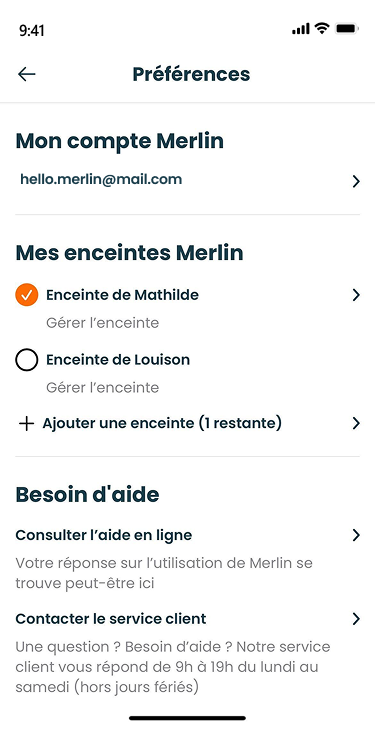Click Gérer l'enceinte under Mathilde

(103, 323)
